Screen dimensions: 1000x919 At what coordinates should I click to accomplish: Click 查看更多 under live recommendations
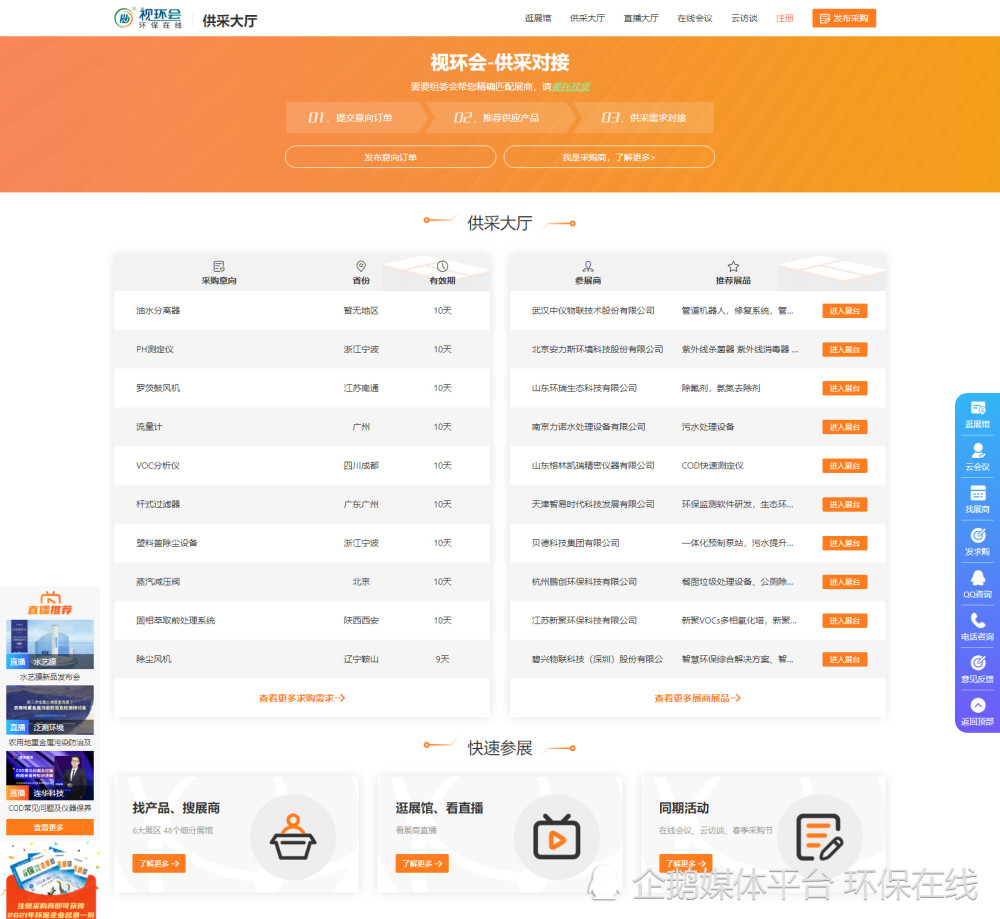click(x=50, y=827)
